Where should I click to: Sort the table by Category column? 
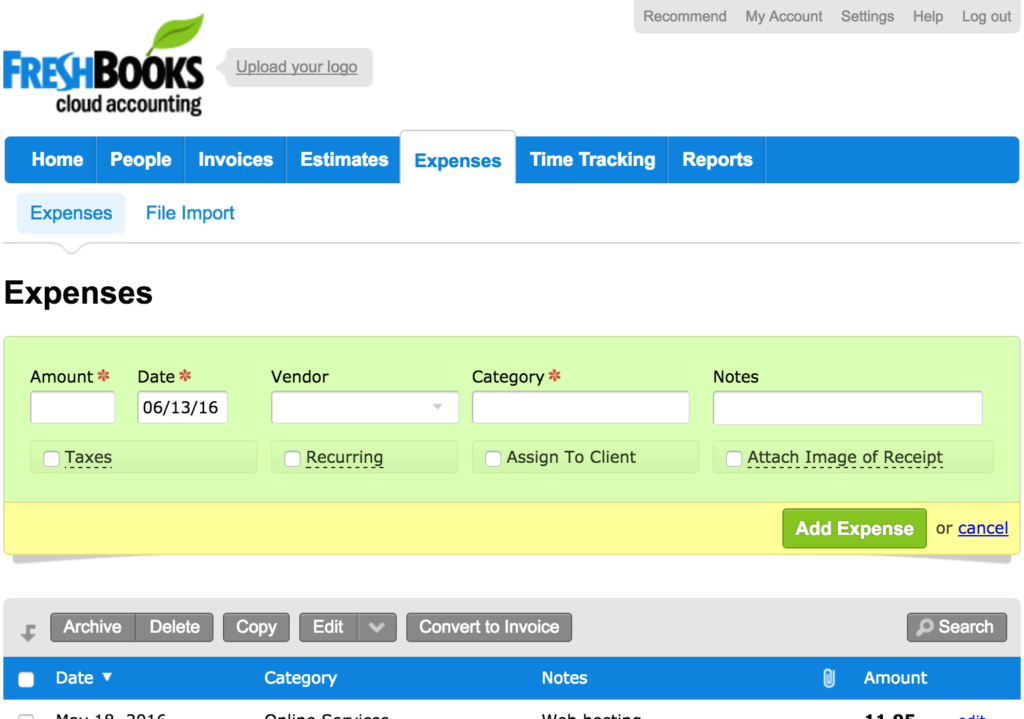pos(300,678)
